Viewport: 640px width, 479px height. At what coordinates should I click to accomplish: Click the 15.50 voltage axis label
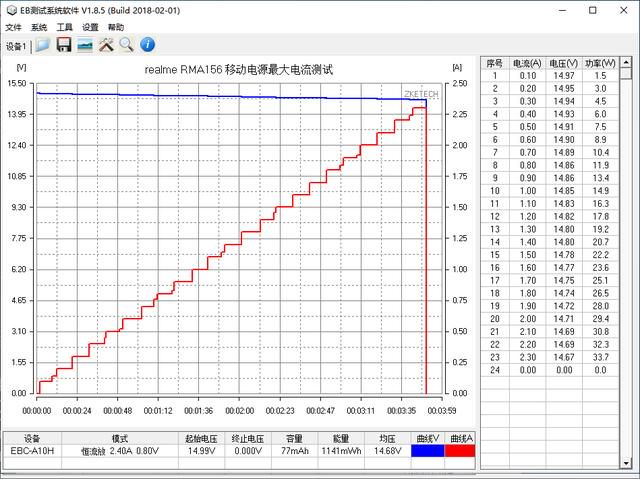tap(16, 83)
